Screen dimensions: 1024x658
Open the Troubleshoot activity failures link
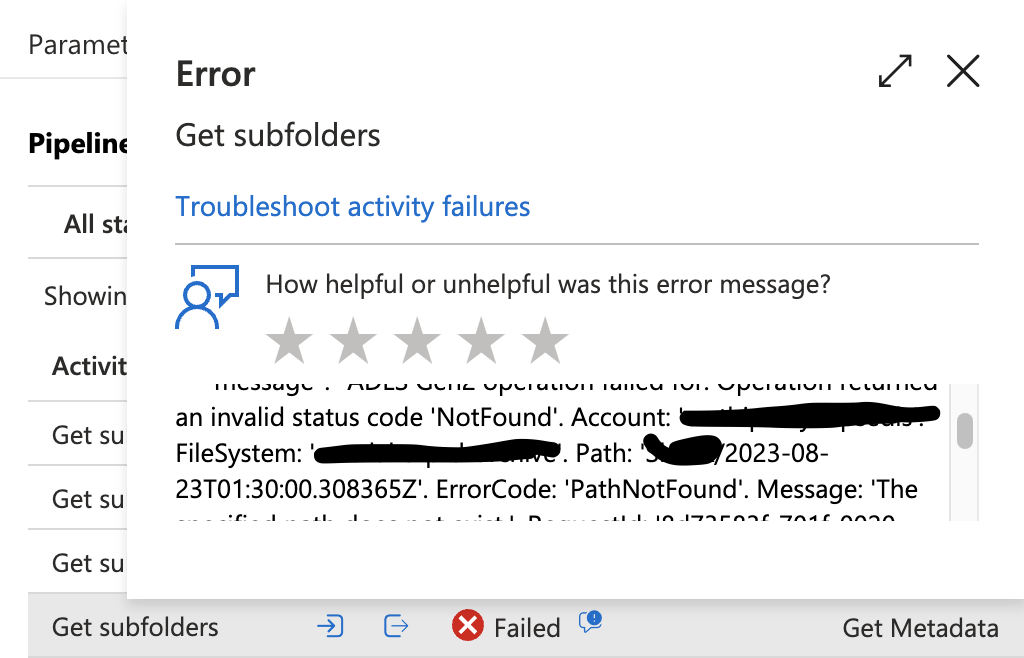352,206
